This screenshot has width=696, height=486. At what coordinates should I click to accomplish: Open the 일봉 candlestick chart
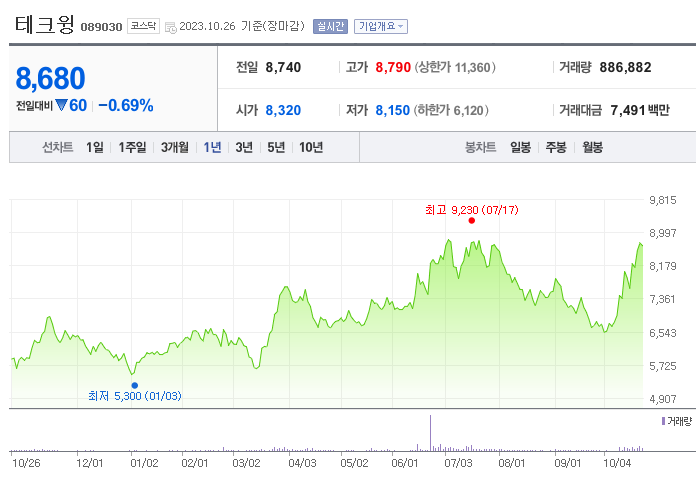click(x=520, y=147)
